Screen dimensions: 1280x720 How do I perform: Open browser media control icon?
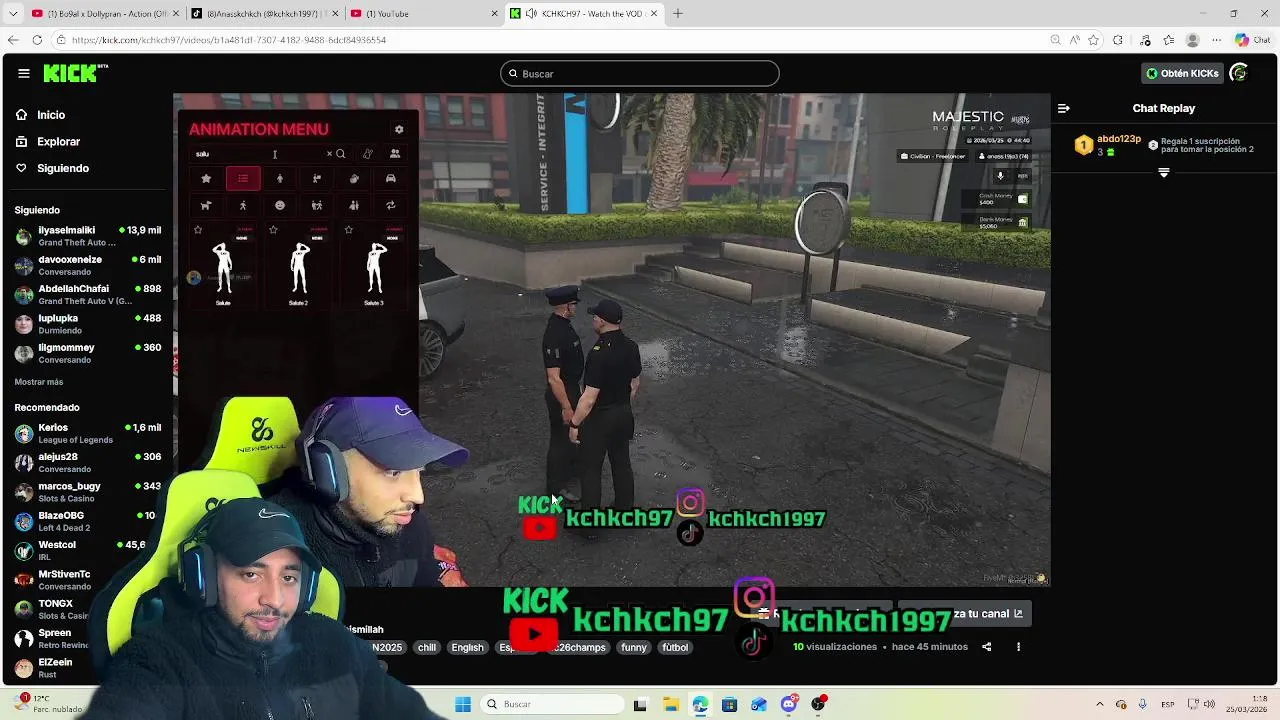point(1145,40)
